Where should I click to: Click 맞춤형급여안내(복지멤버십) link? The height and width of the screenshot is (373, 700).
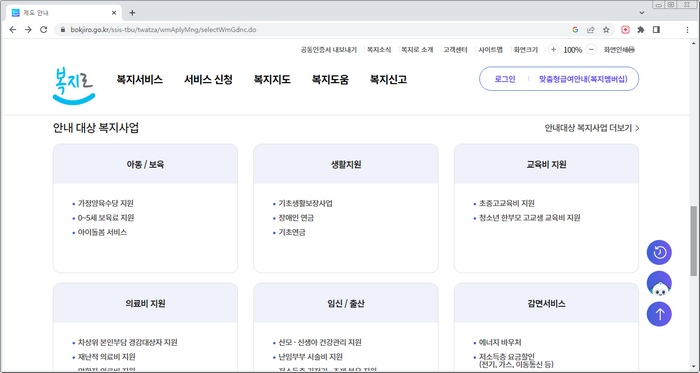click(583, 79)
